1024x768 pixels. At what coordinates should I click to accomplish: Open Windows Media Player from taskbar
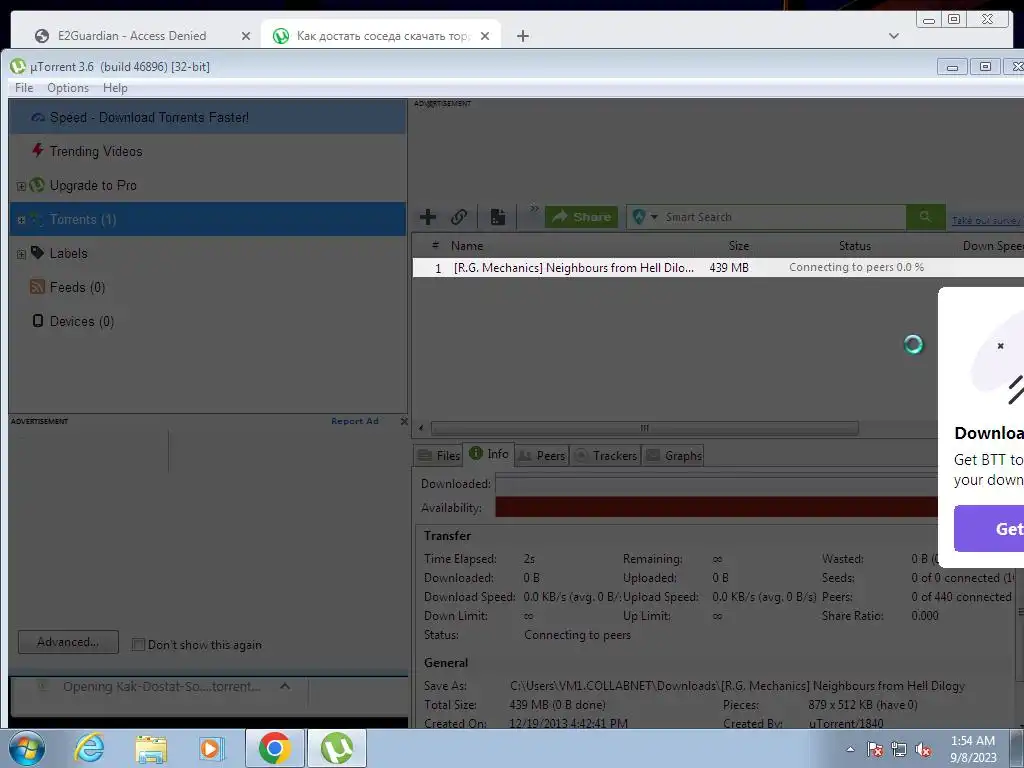[211, 748]
